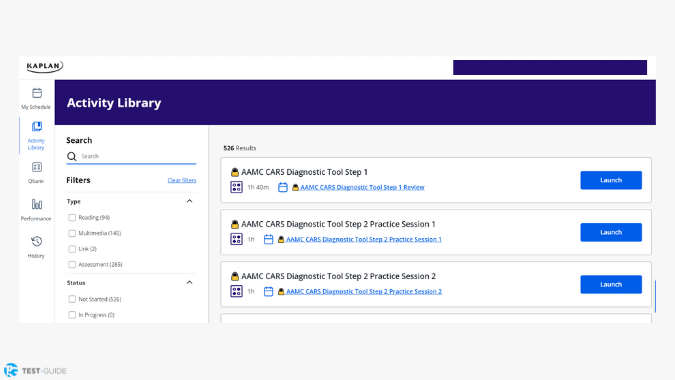The height and width of the screenshot is (380, 675).
Task: Launch Step 2 Practice Session 1
Action: (x=611, y=232)
